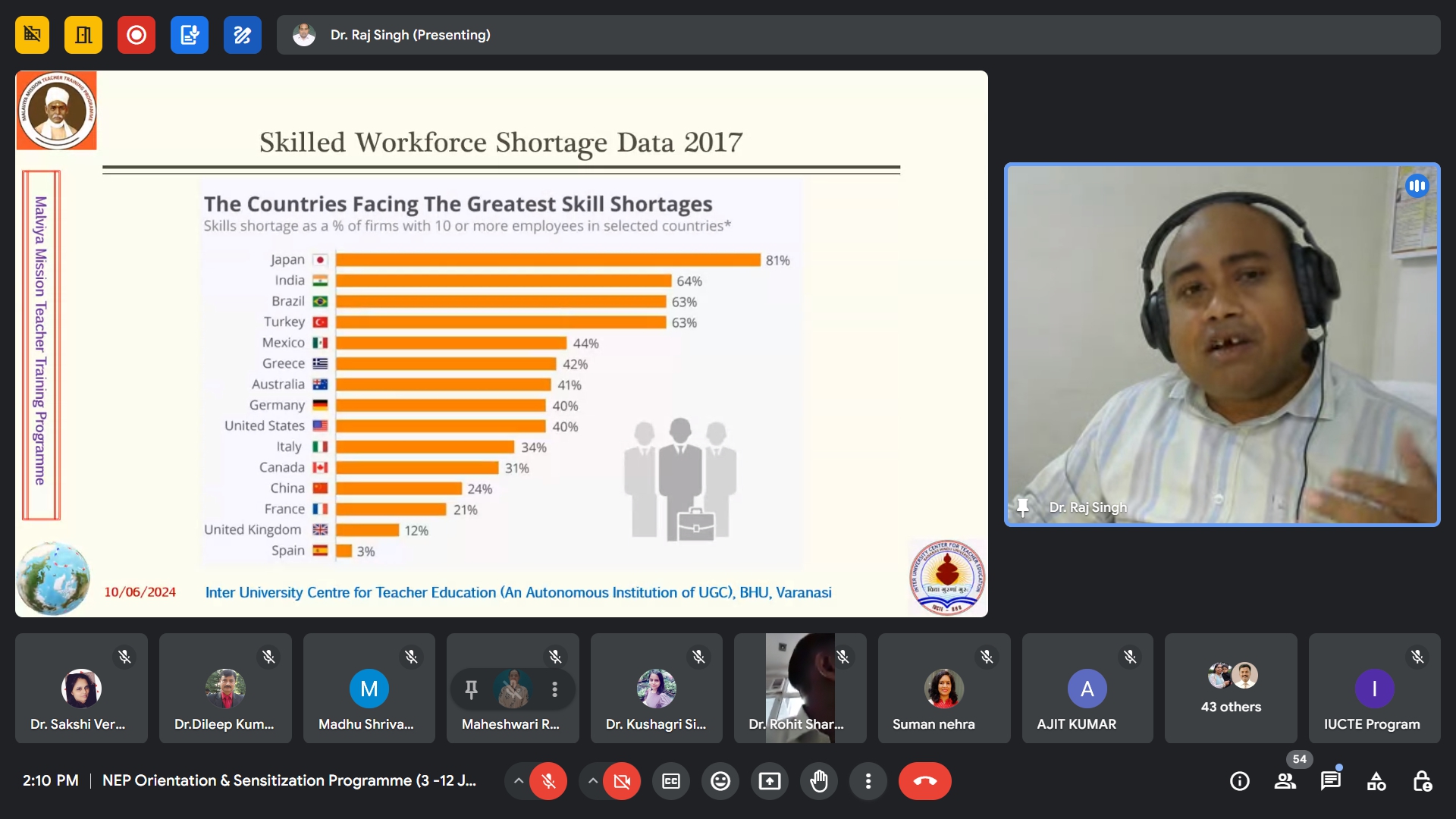Expand audio settings chevron beside microphone
1456x819 pixels.
tap(519, 781)
